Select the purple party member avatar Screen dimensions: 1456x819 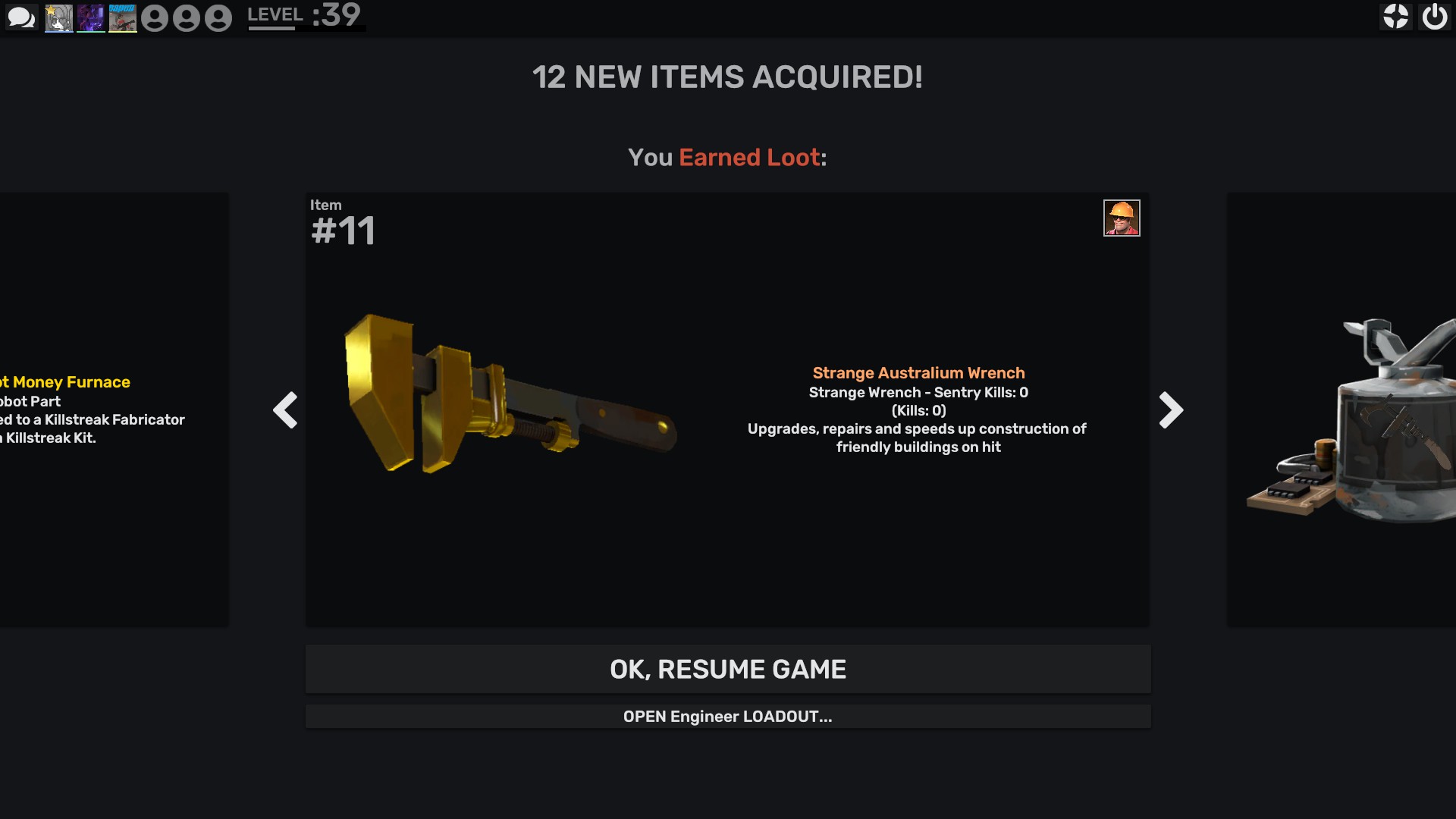pyautogui.click(x=91, y=18)
